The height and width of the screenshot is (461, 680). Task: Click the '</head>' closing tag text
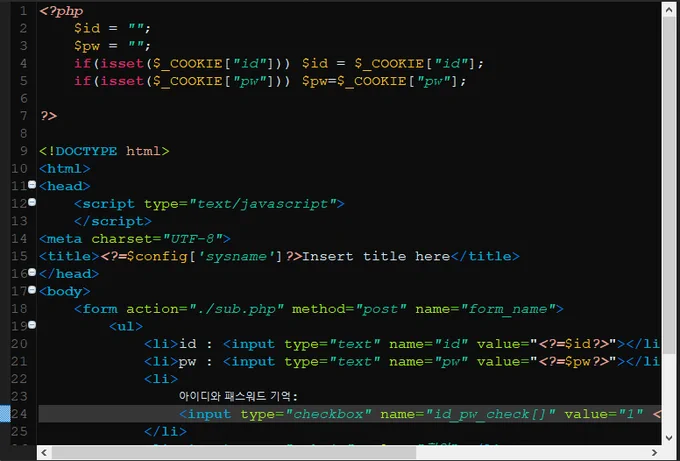tap(69, 274)
